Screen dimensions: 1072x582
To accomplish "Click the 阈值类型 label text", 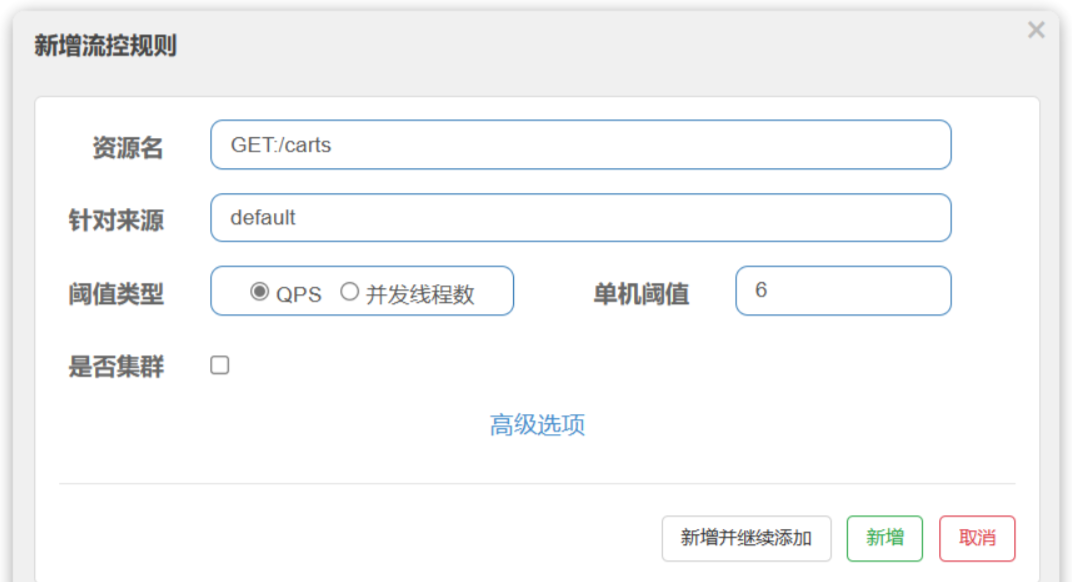I will click(x=115, y=294).
